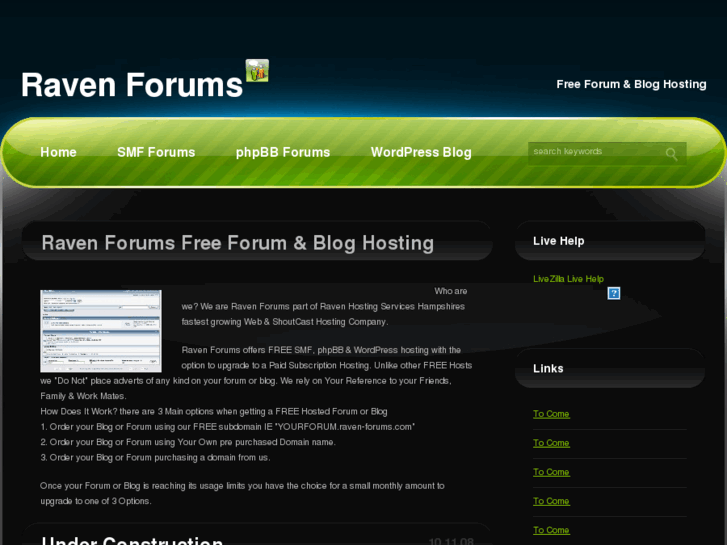Screen dimensions: 727x545
Task: Click the line mentioning YOURFORUM.raven-forums.com
Action: pos(227,427)
